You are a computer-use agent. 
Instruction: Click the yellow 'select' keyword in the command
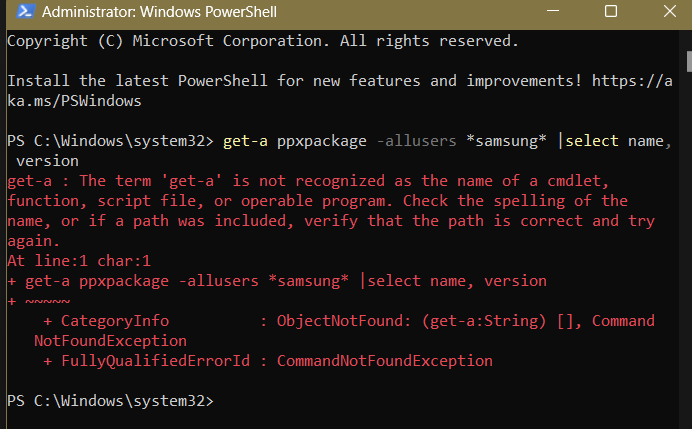click(x=592, y=141)
